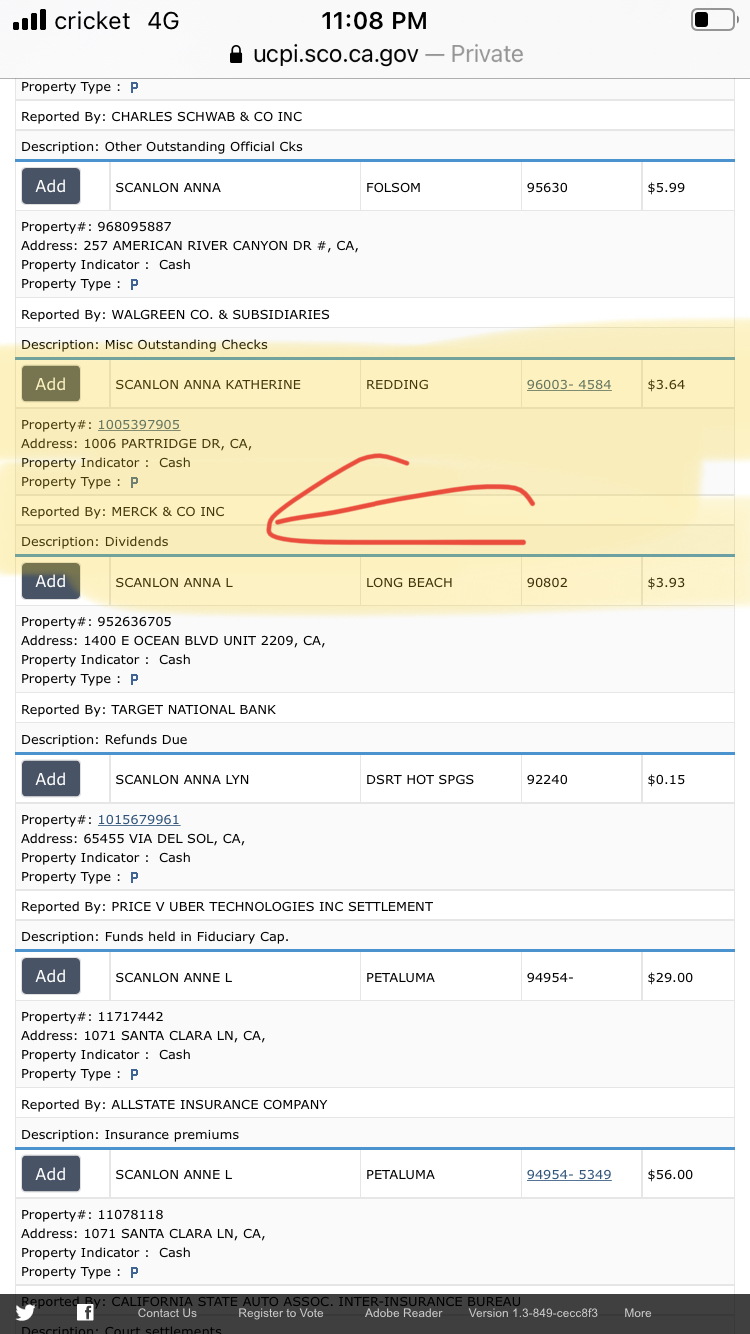Select the amount $3.64

pos(666,384)
